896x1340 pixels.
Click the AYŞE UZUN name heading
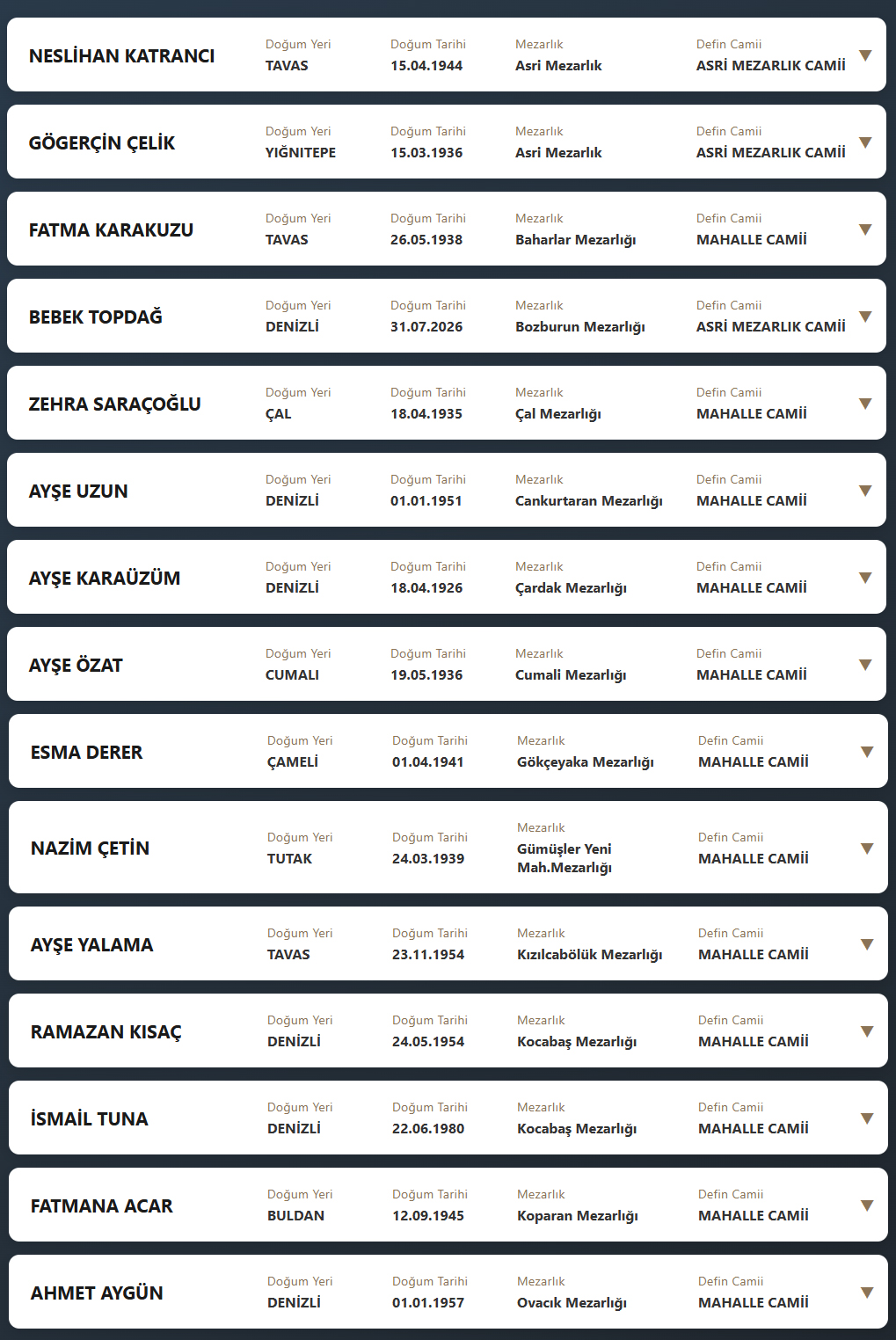point(78,492)
